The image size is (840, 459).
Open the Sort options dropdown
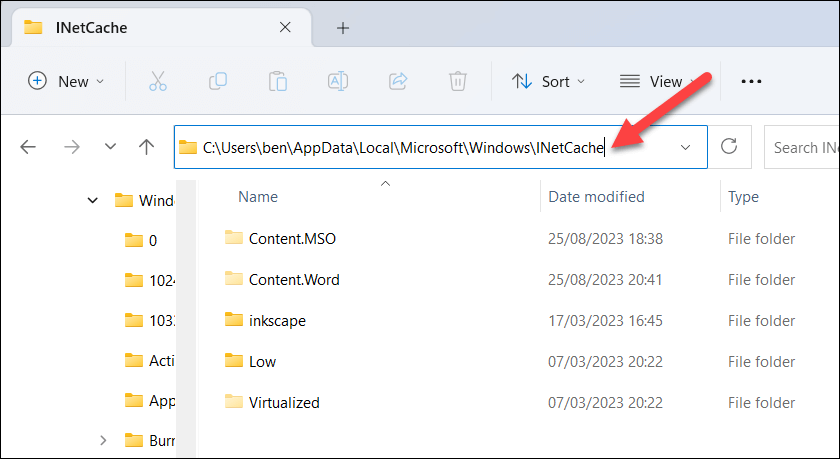coord(548,81)
